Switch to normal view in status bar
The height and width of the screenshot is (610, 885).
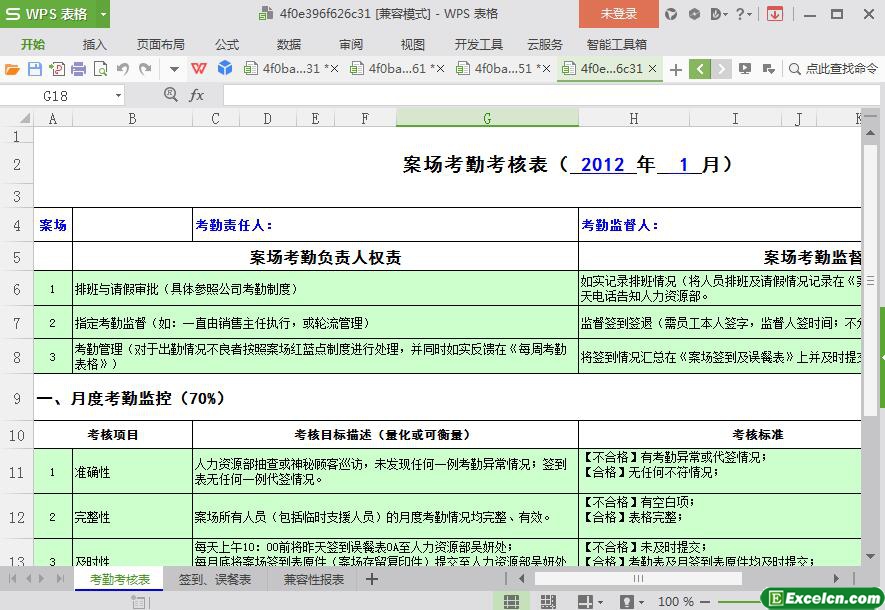point(511,601)
